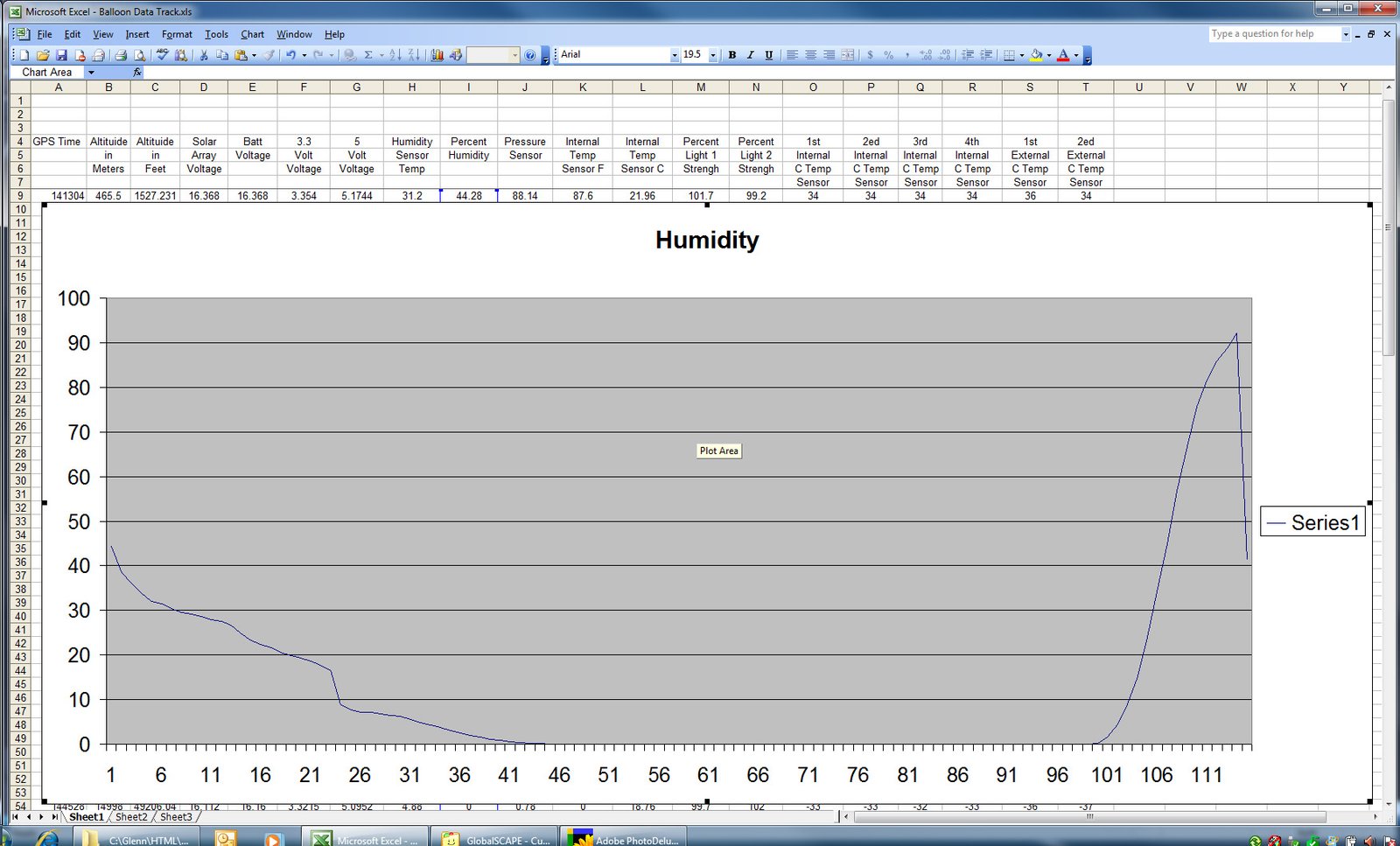Switch to the Sheet2 tab
The image size is (1400, 846).
click(131, 817)
